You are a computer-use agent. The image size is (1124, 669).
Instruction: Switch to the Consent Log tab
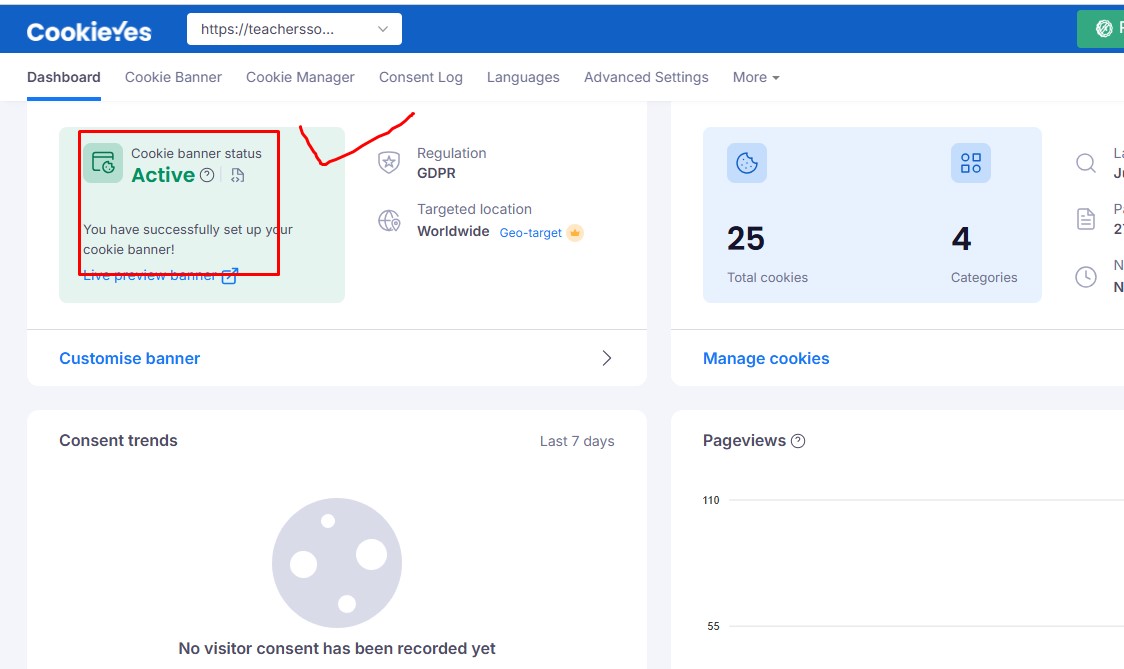click(421, 77)
